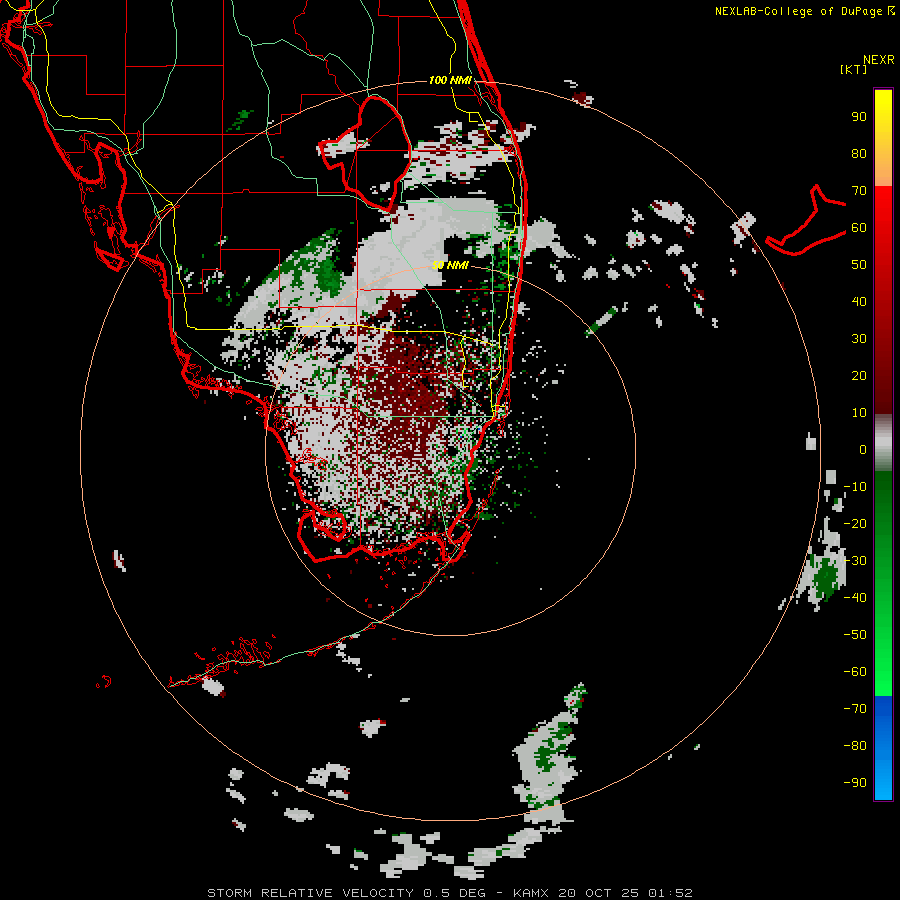Image resolution: width=900 pixels, height=900 pixels.
Task: Click the 20 value on velocity scale
Action: [859, 375]
